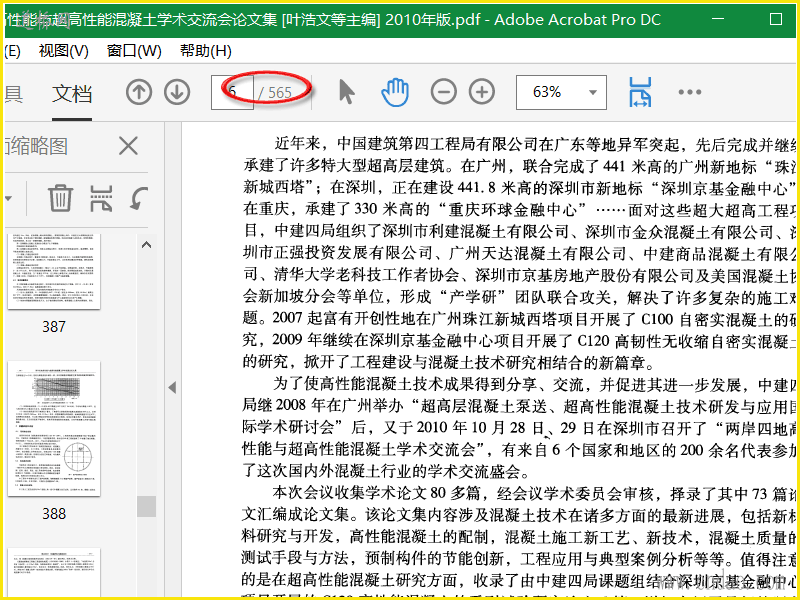Open more tools ellipsis menu
800x600 pixels.
click(689, 92)
